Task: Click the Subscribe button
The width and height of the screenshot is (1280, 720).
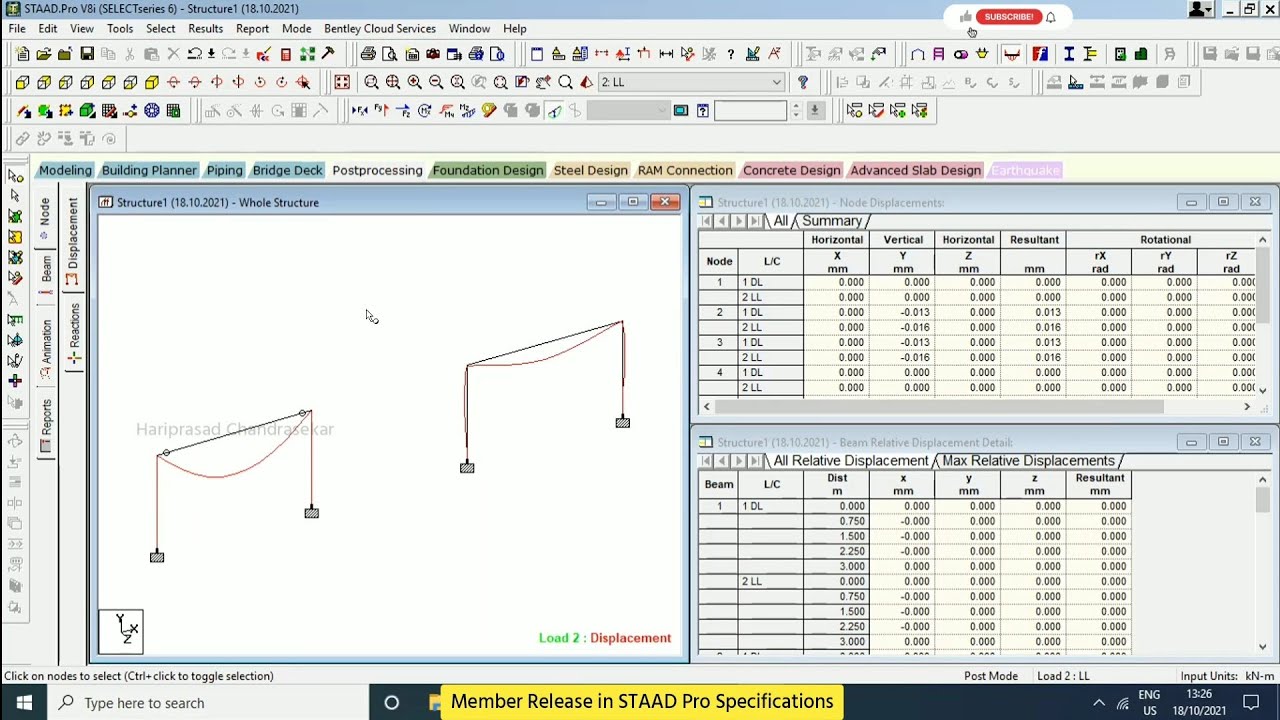Action: (1008, 17)
